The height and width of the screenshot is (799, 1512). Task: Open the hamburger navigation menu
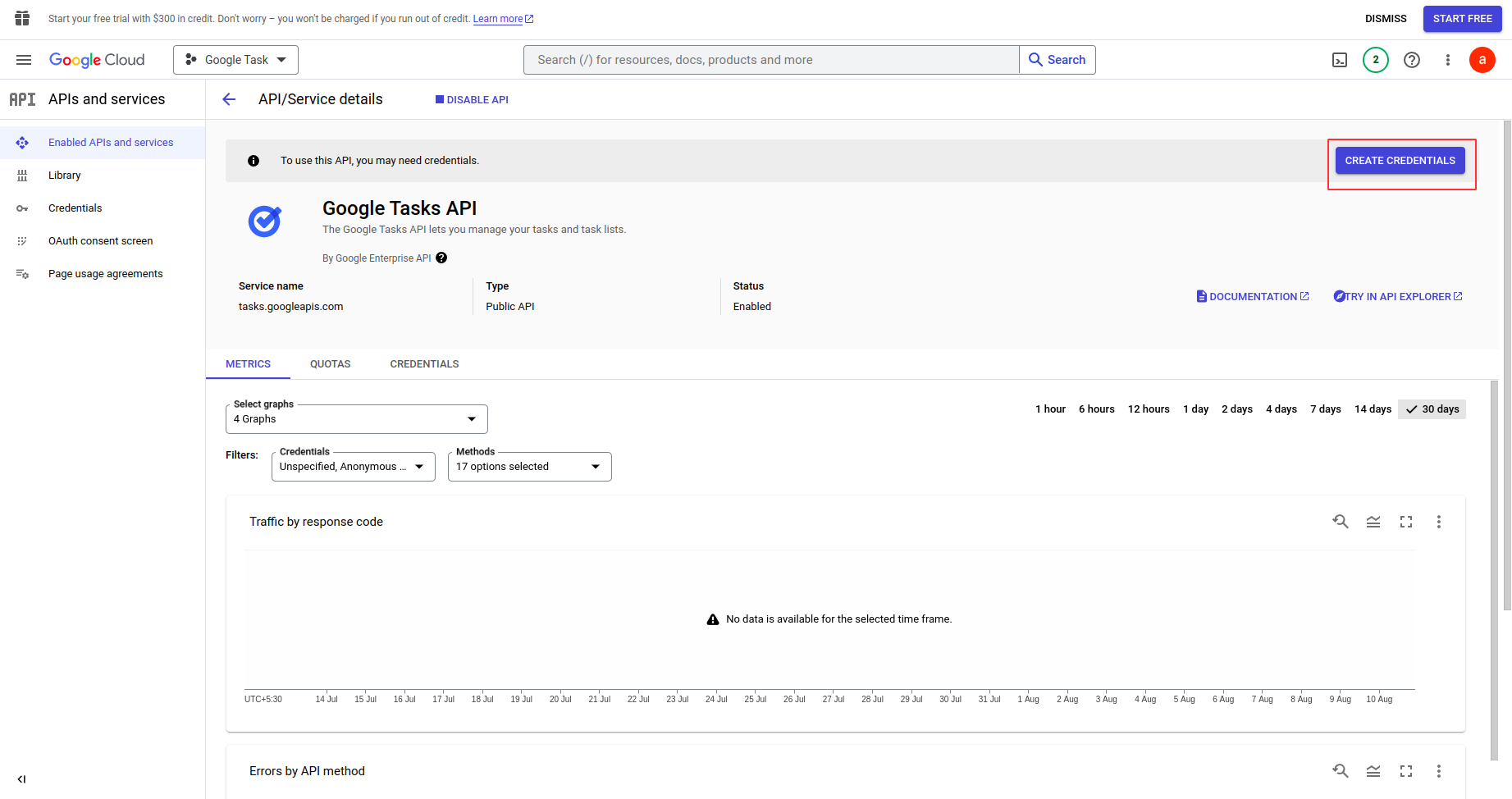(24, 60)
